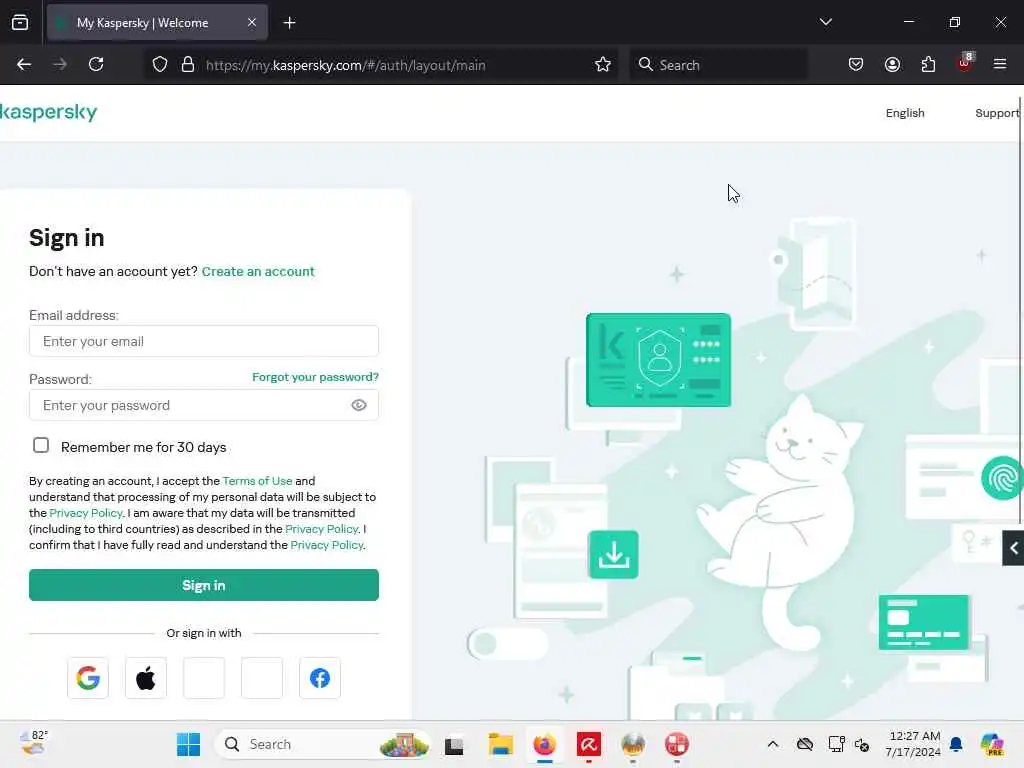Viewport: 1024px width, 768px height.
Task: Toggle password visibility eye icon
Action: coord(359,405)
